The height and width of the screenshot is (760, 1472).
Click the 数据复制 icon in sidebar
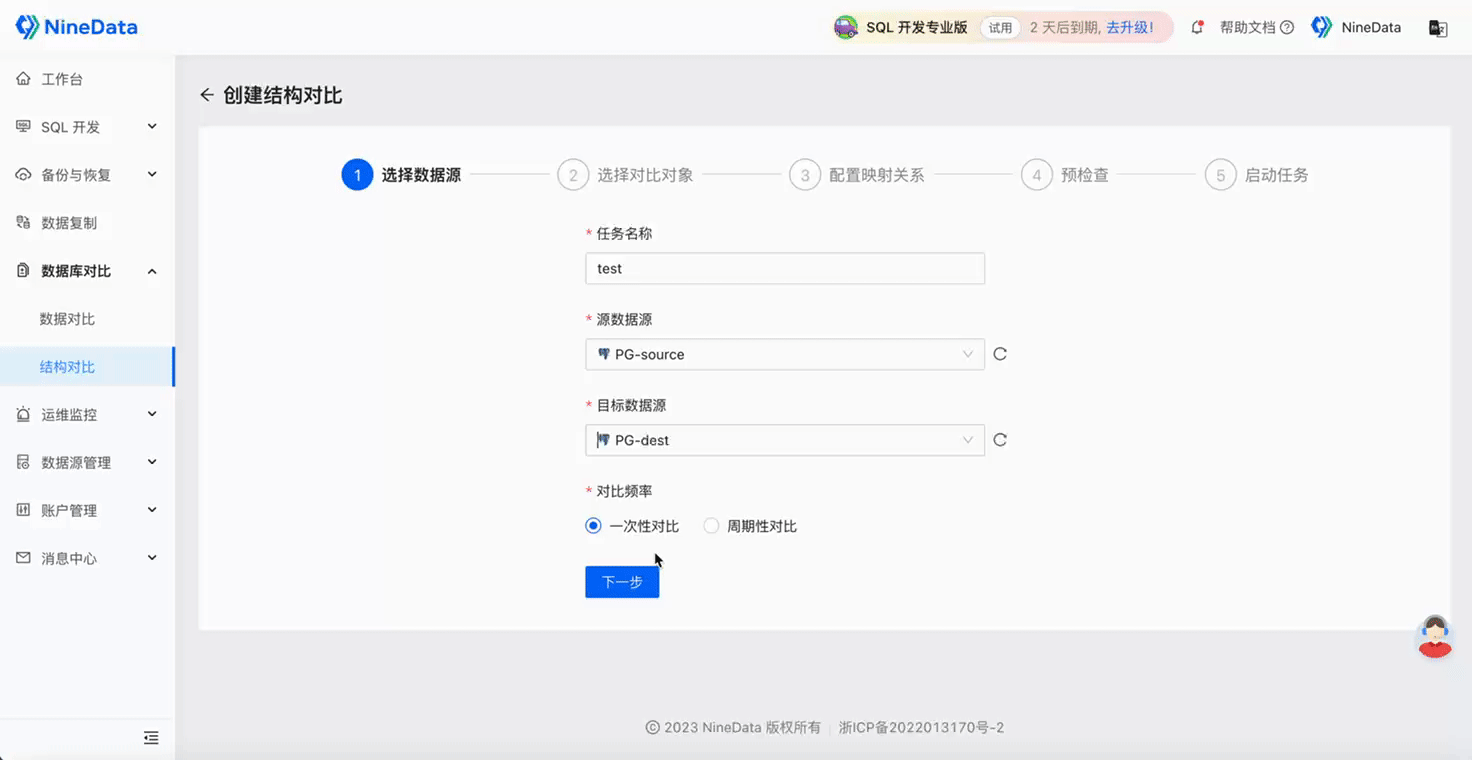tap(23, 223)
